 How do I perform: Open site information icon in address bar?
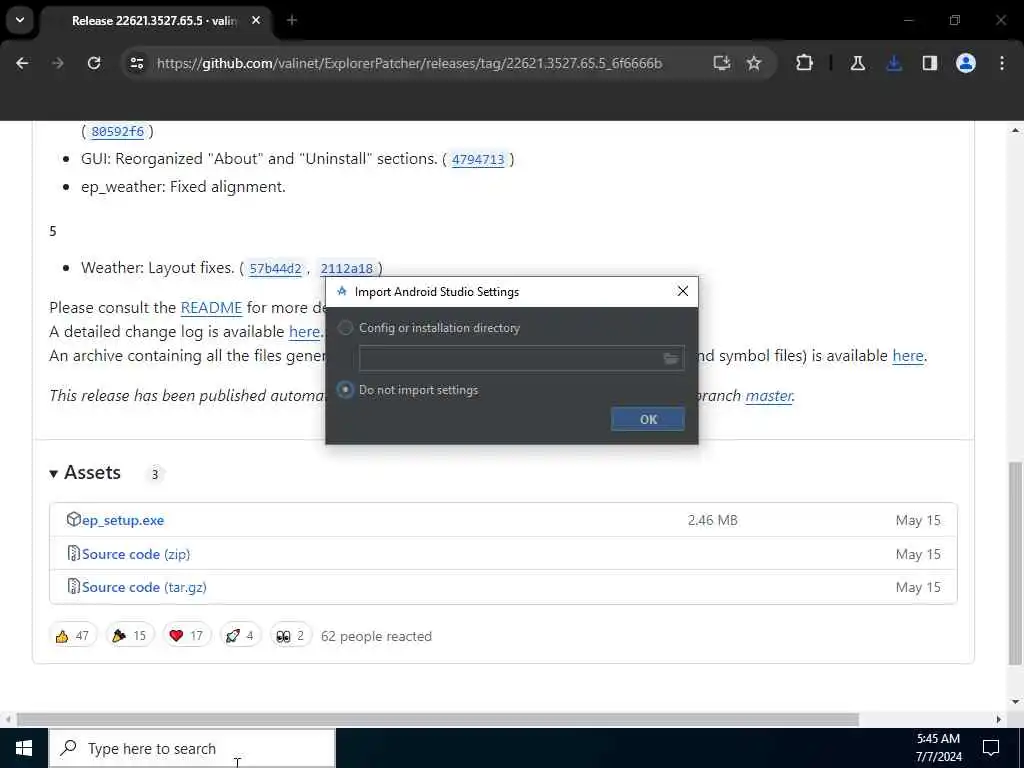click(136, 63)
